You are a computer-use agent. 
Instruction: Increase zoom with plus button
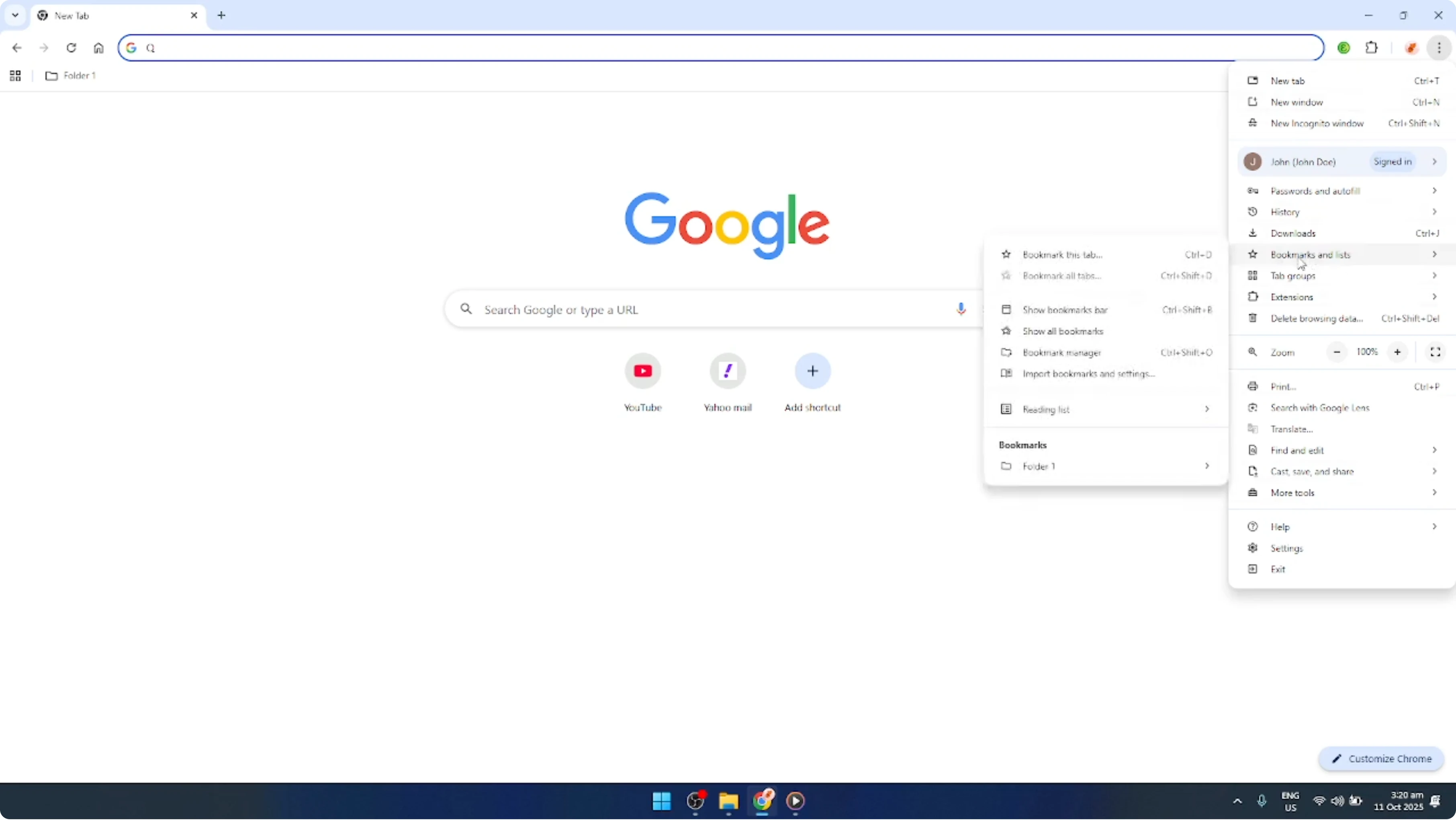[x=1397, y=352]
